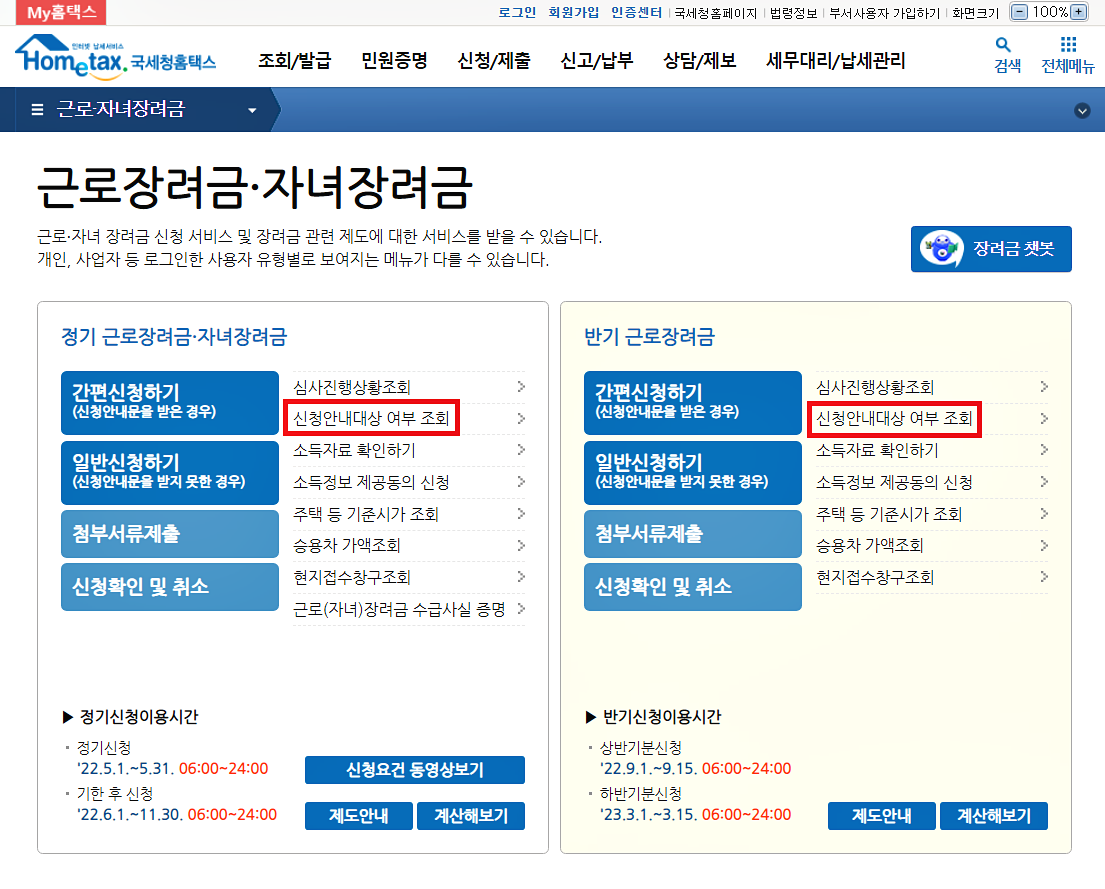Click the 회원가입 link
Image resolution: width=1105 pixels, height=889 pixels.
click(x=574, y=12)
